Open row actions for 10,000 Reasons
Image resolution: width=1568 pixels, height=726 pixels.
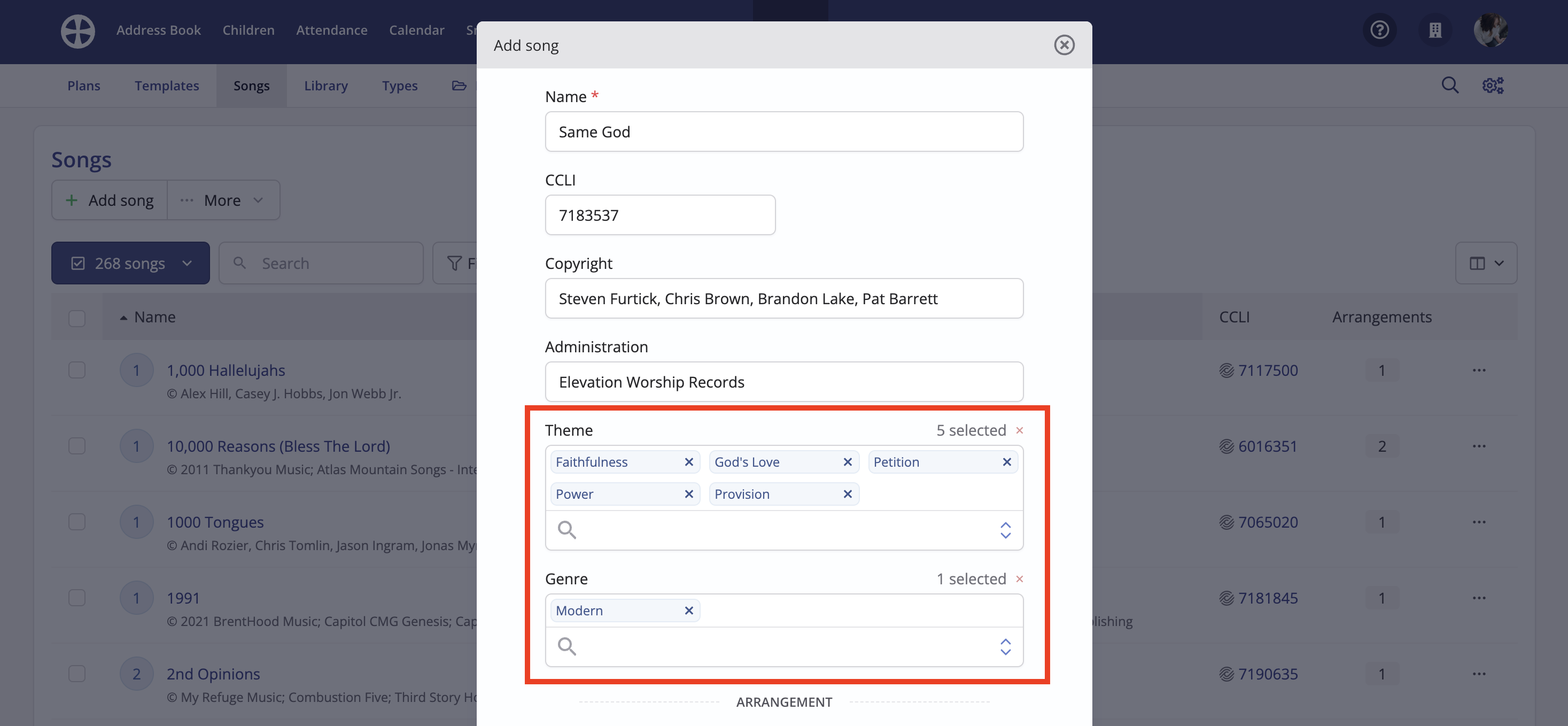tap(1479, 446)
